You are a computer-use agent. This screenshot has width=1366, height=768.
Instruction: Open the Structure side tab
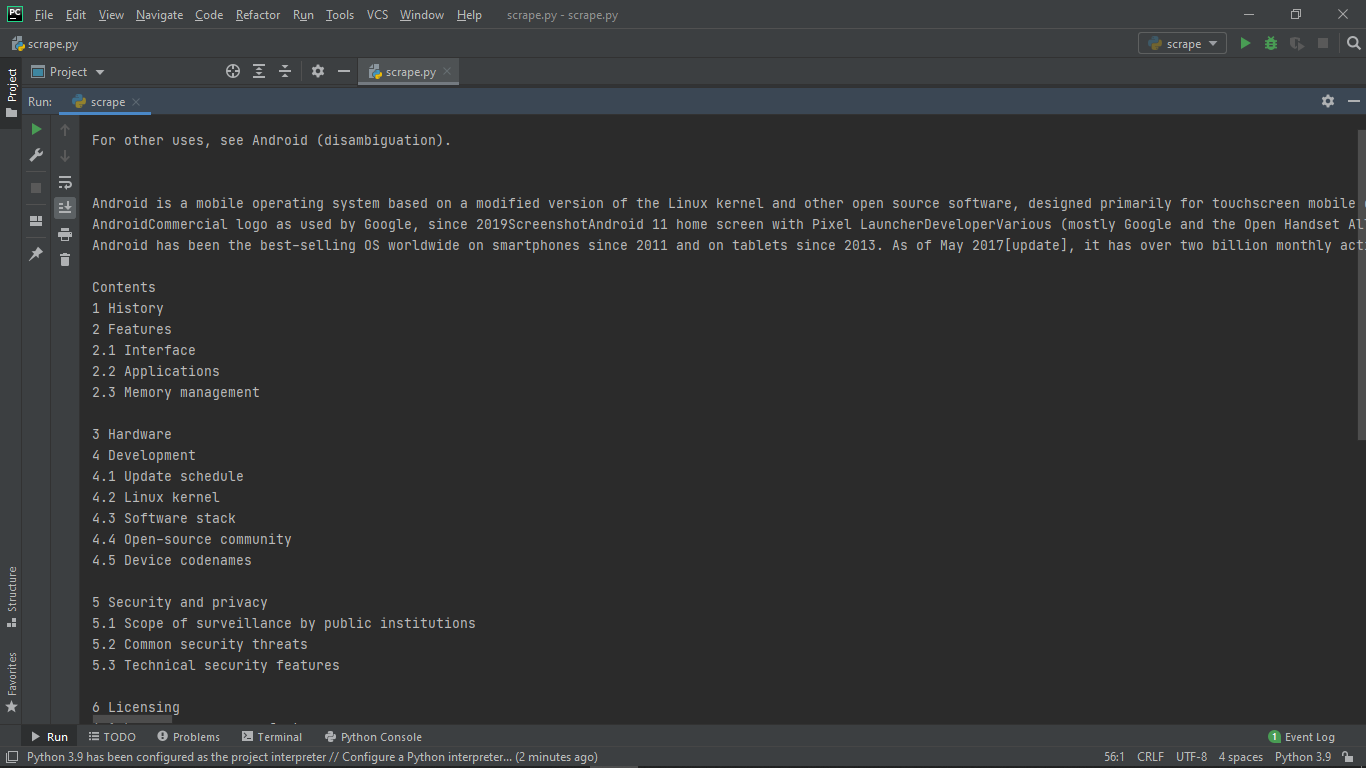(11, 596)
